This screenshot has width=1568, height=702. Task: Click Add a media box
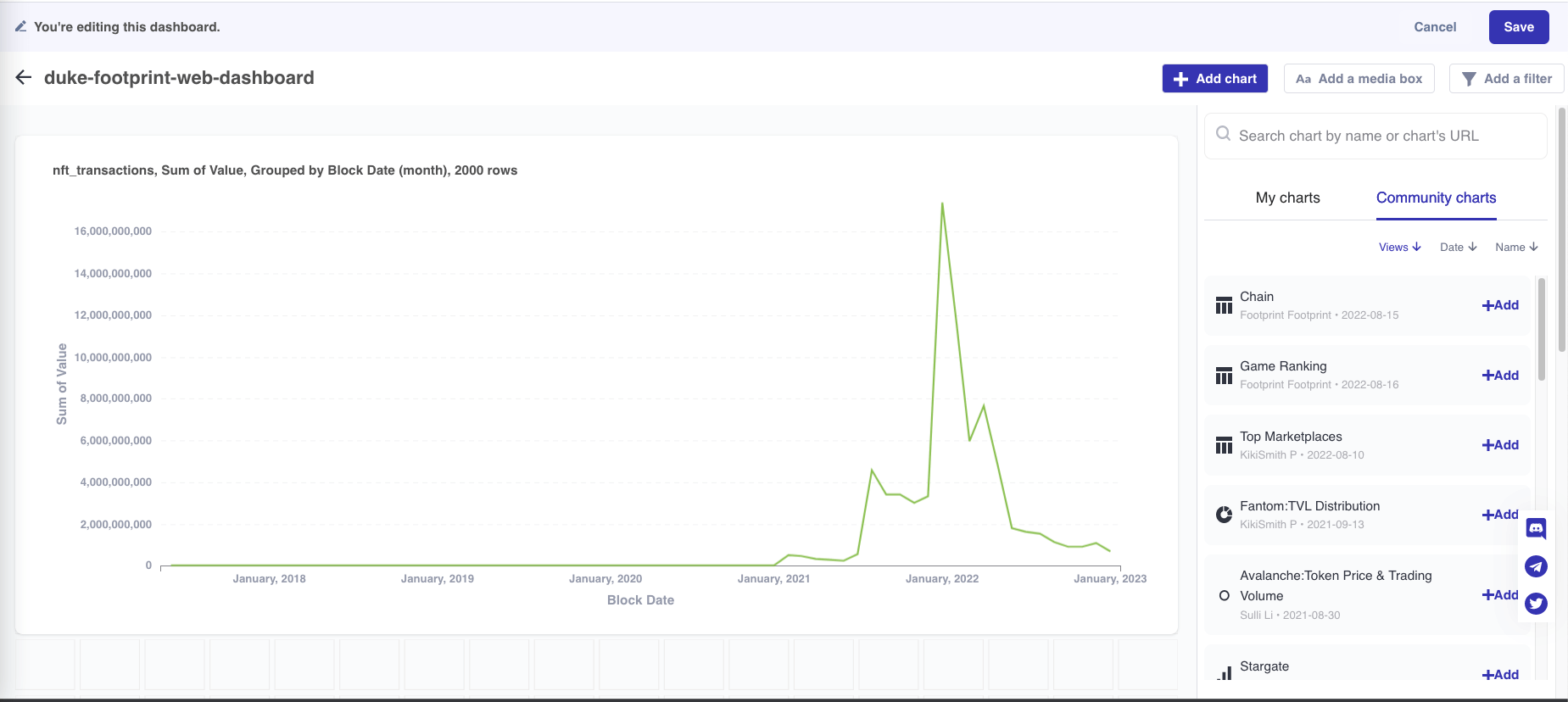click(1359, 78)
